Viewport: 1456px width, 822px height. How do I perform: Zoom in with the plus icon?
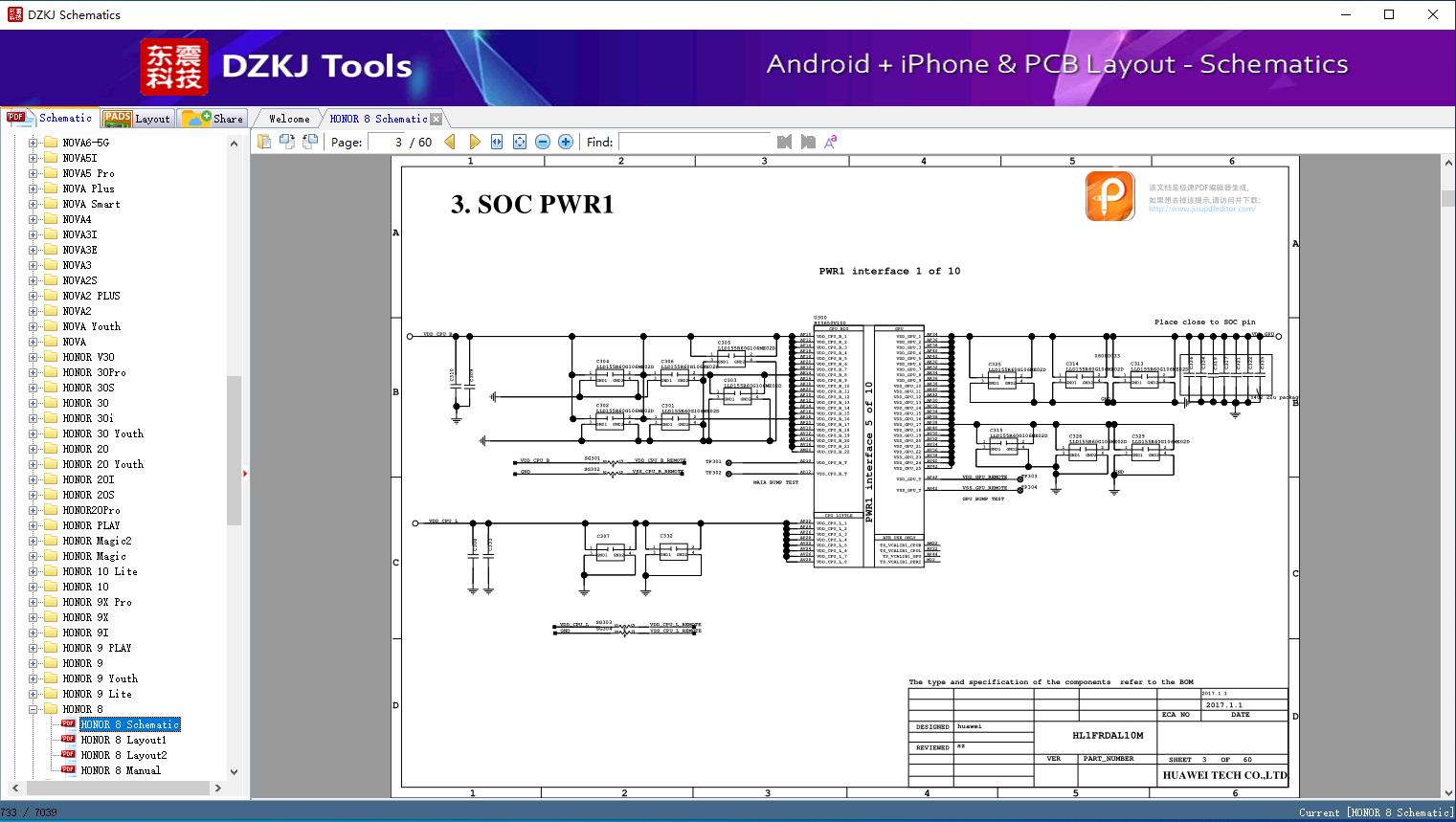(x=566, y=142)
